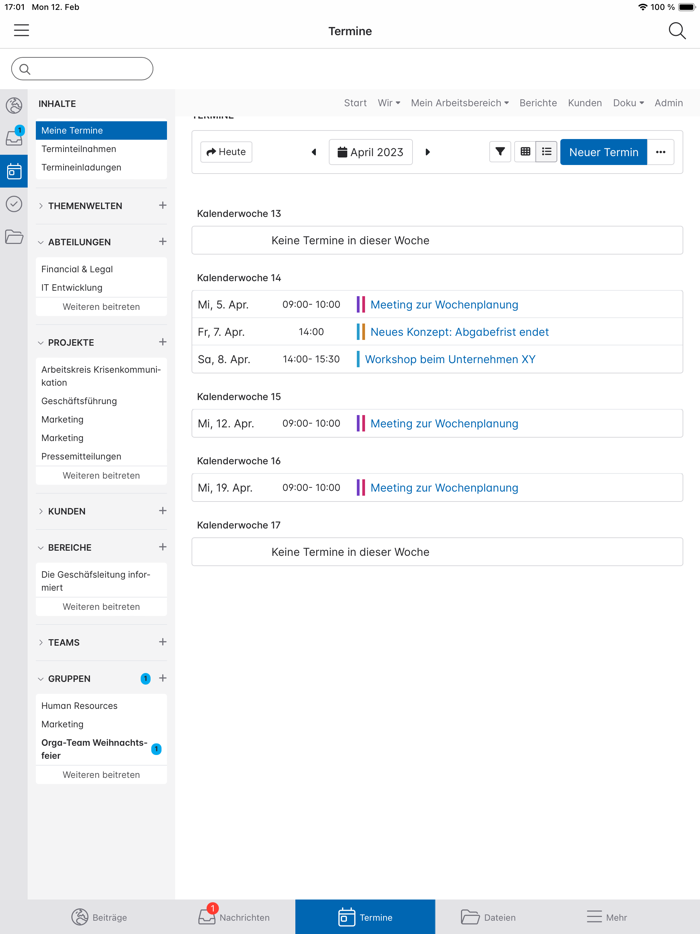Select the calendar Termine icon in sidebar
The image size is (700, 934).
14,172
